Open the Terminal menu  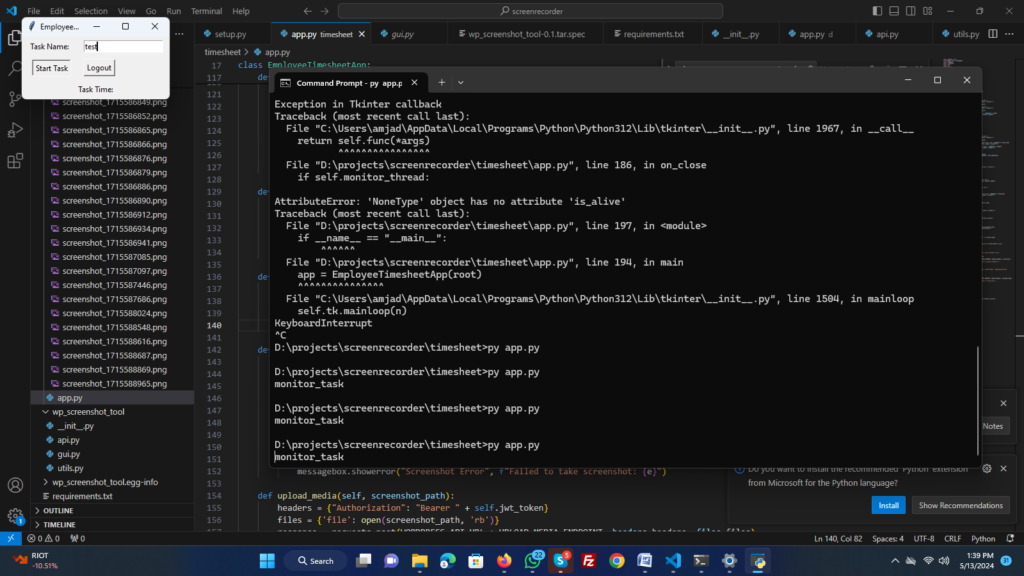pos(206,11)
